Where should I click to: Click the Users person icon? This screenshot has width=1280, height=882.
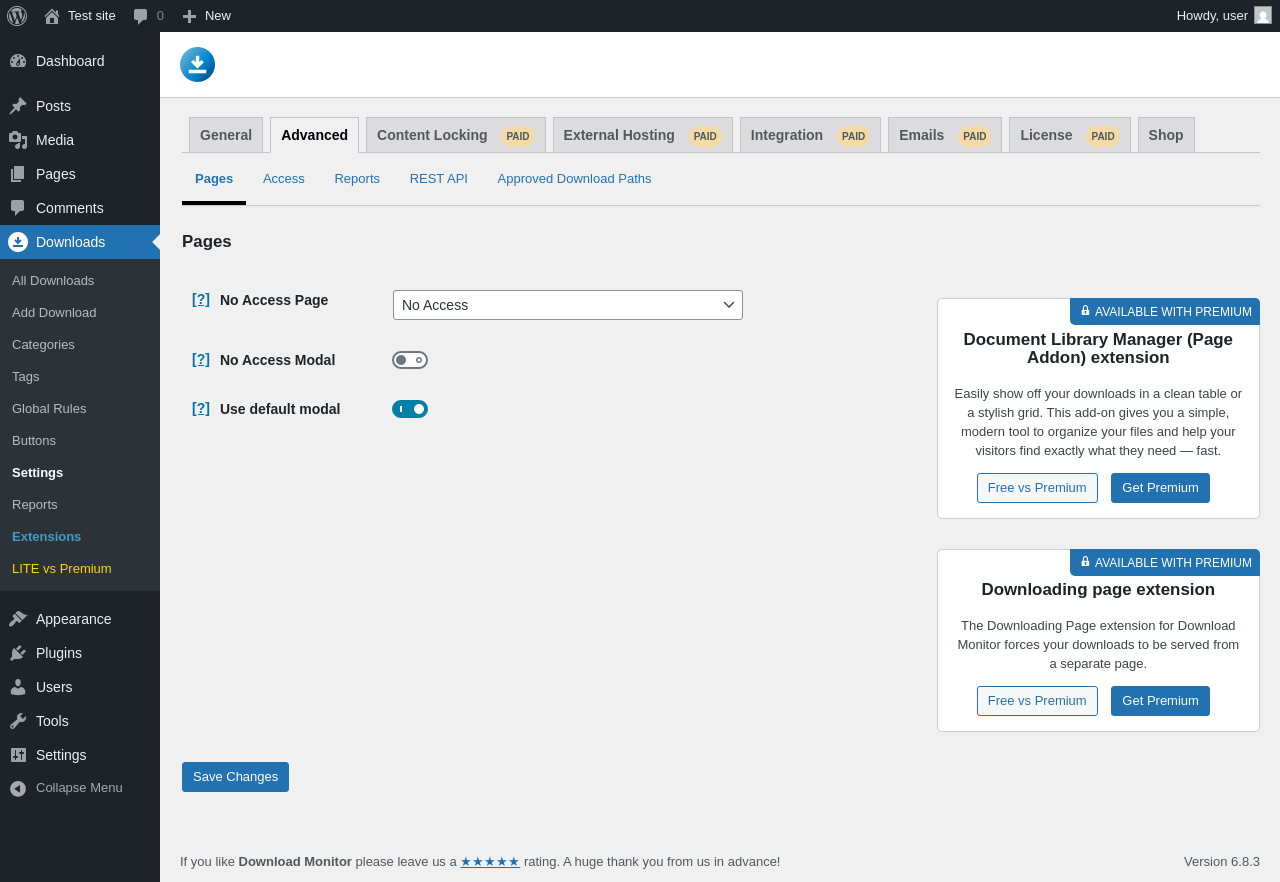tap(18, 687)
